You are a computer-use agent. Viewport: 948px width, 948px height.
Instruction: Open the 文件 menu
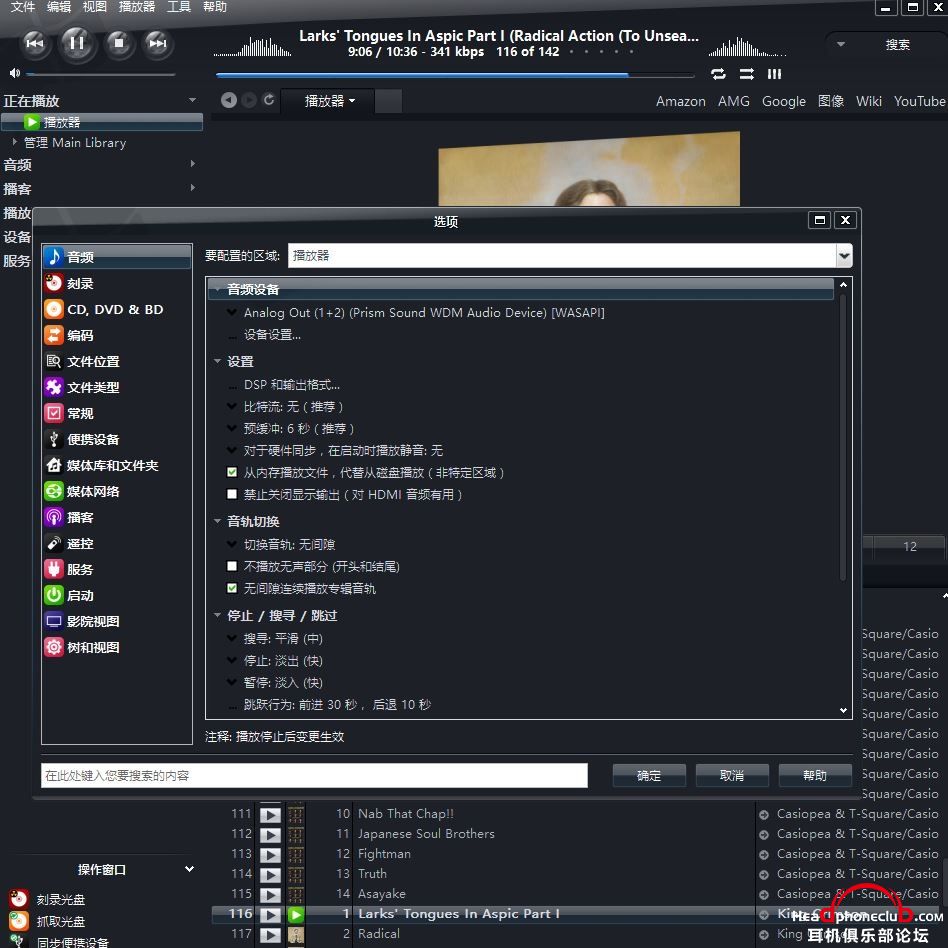click(22, 7)
